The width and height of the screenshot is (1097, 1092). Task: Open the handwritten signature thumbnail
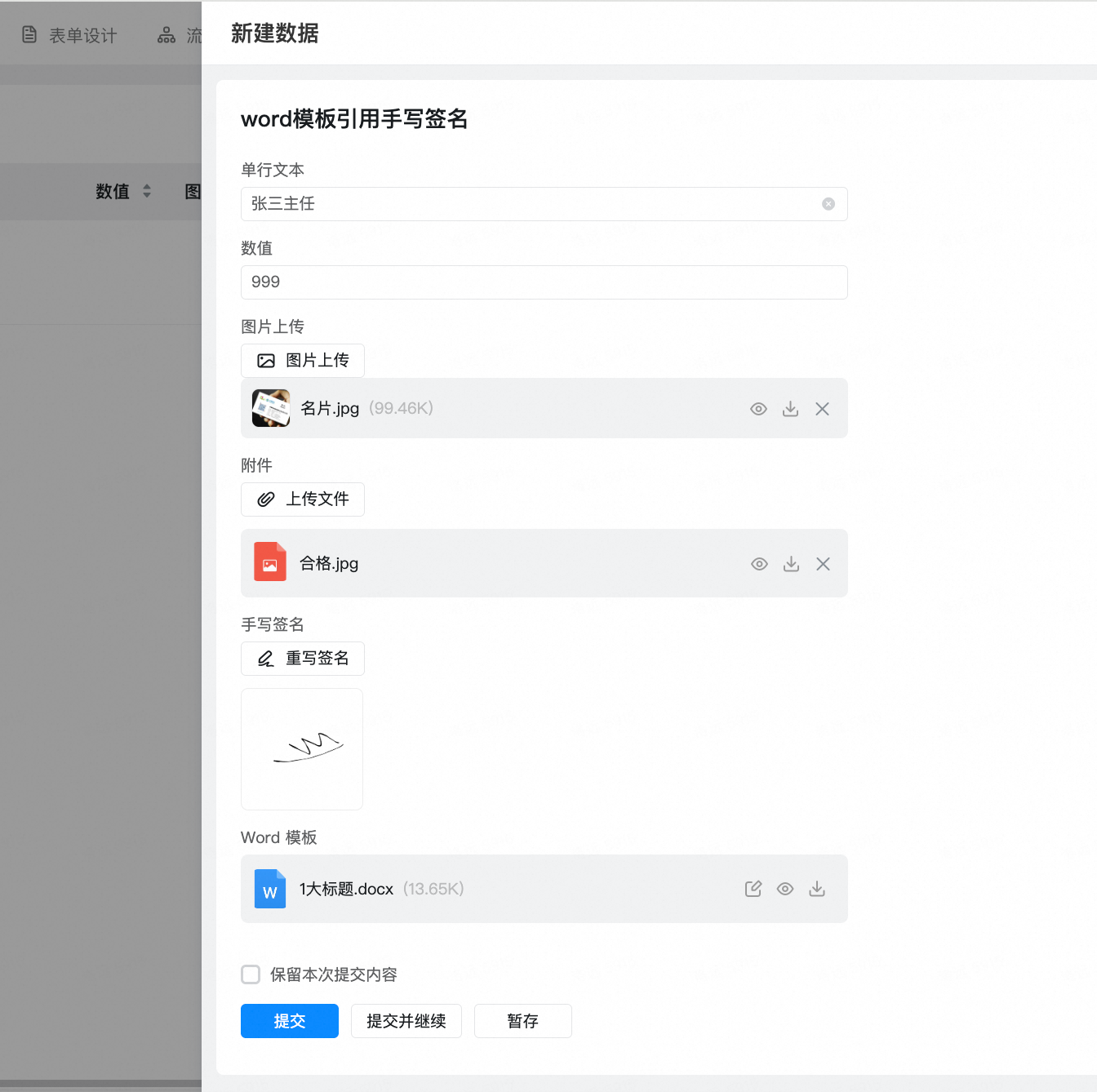(302, 748)
